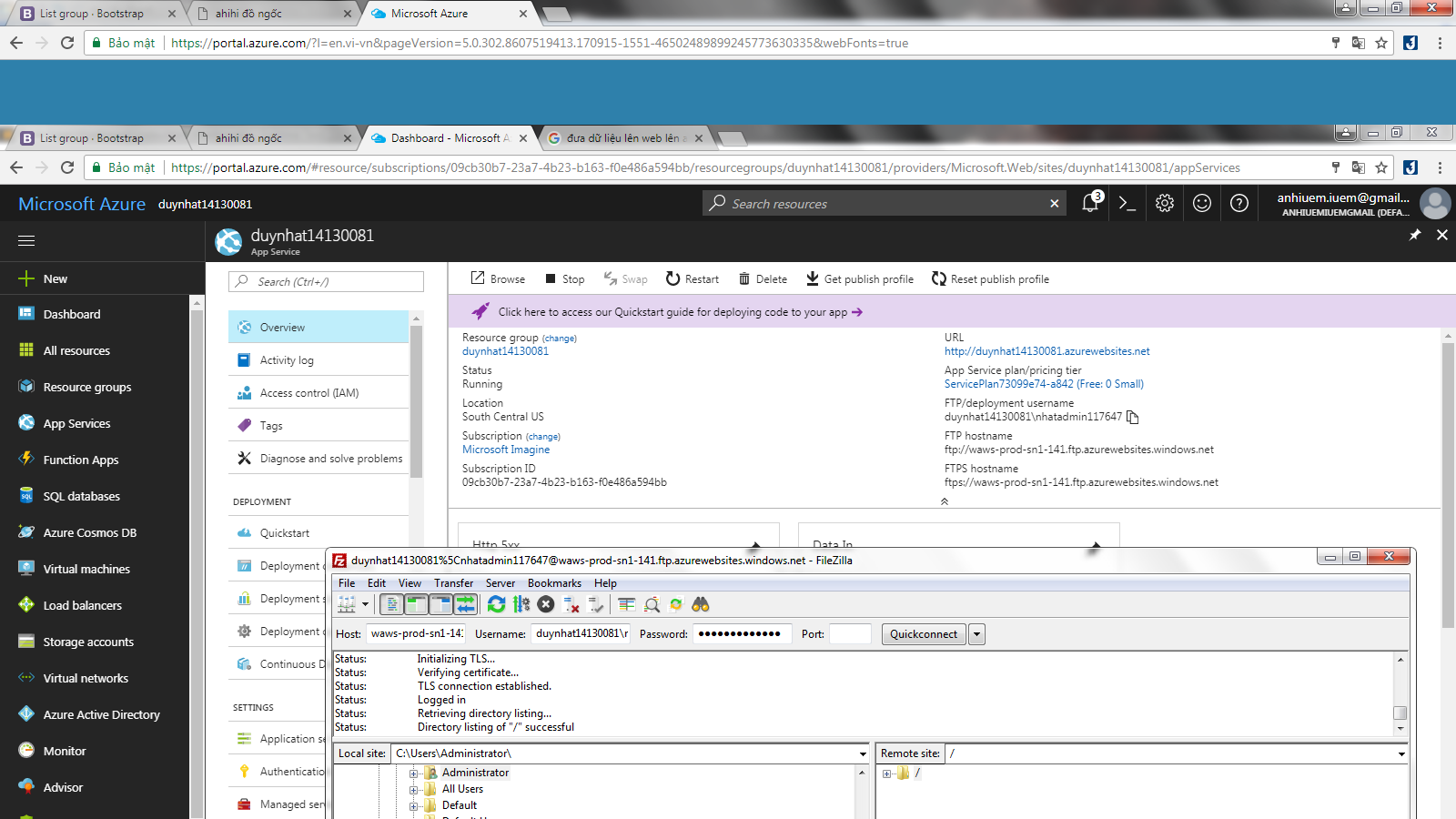Toggle Azure sidebar hamburger menu

coord(26,240)
